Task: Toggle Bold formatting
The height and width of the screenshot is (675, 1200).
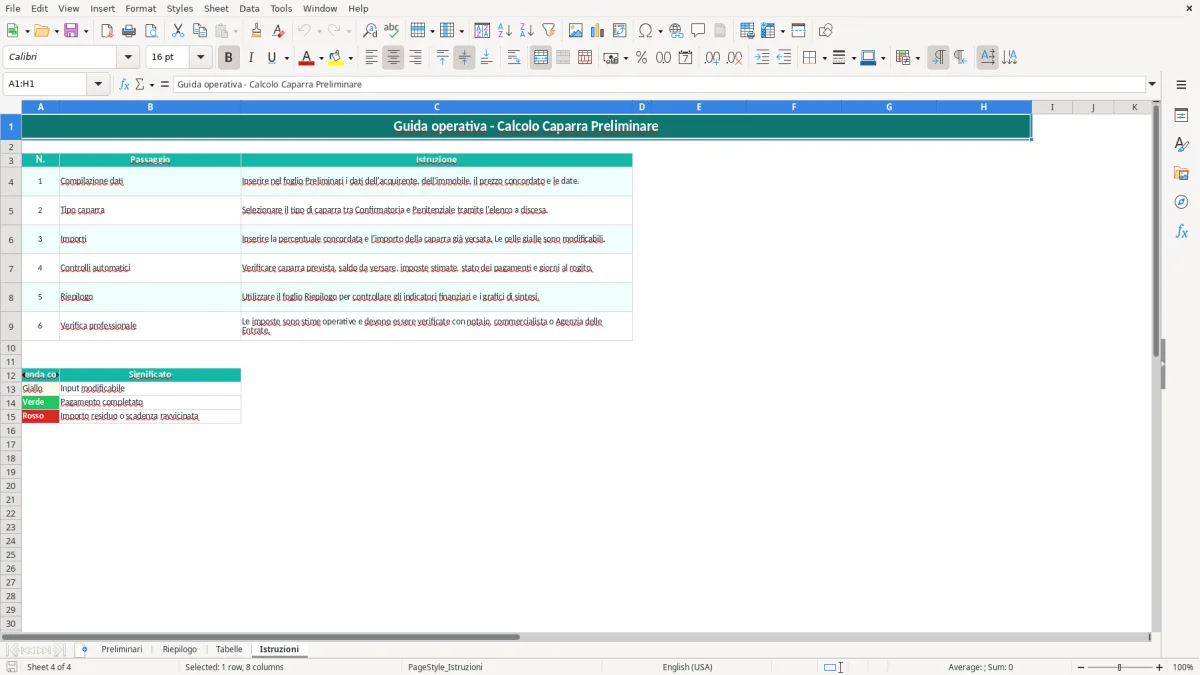Action: click(229, 58)
